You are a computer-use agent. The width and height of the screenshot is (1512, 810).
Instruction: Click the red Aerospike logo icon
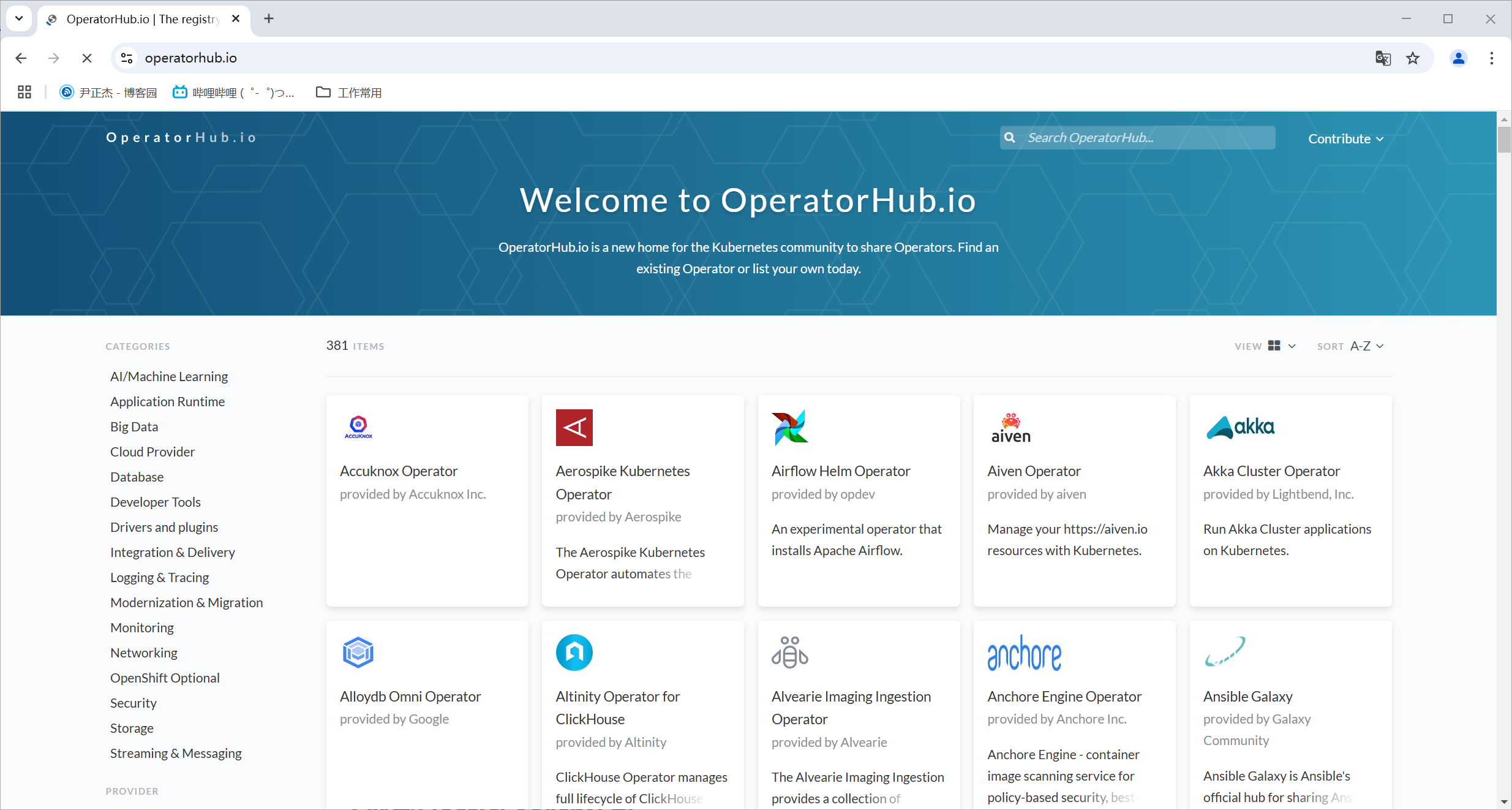[x=574, y=427]
